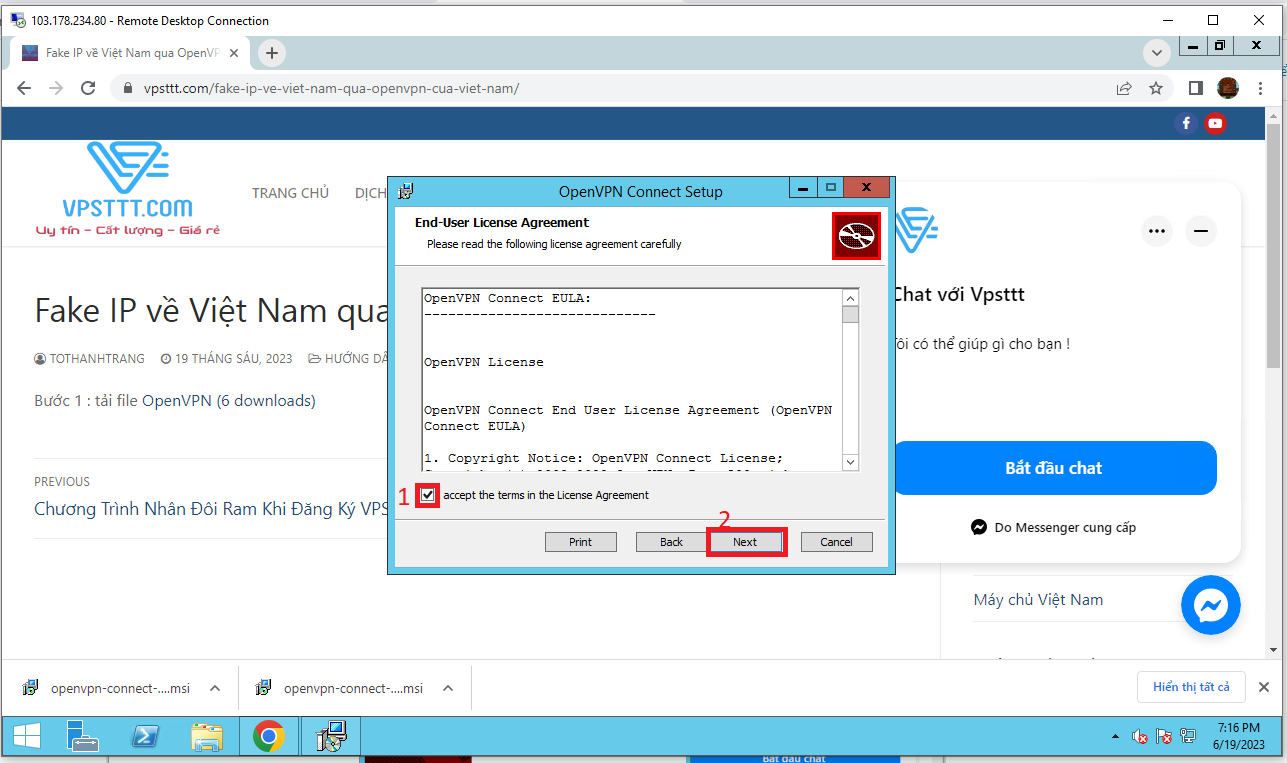1287x763 pixels.
Task: Open TRANG CHỦ menu item
Action: 290,193
